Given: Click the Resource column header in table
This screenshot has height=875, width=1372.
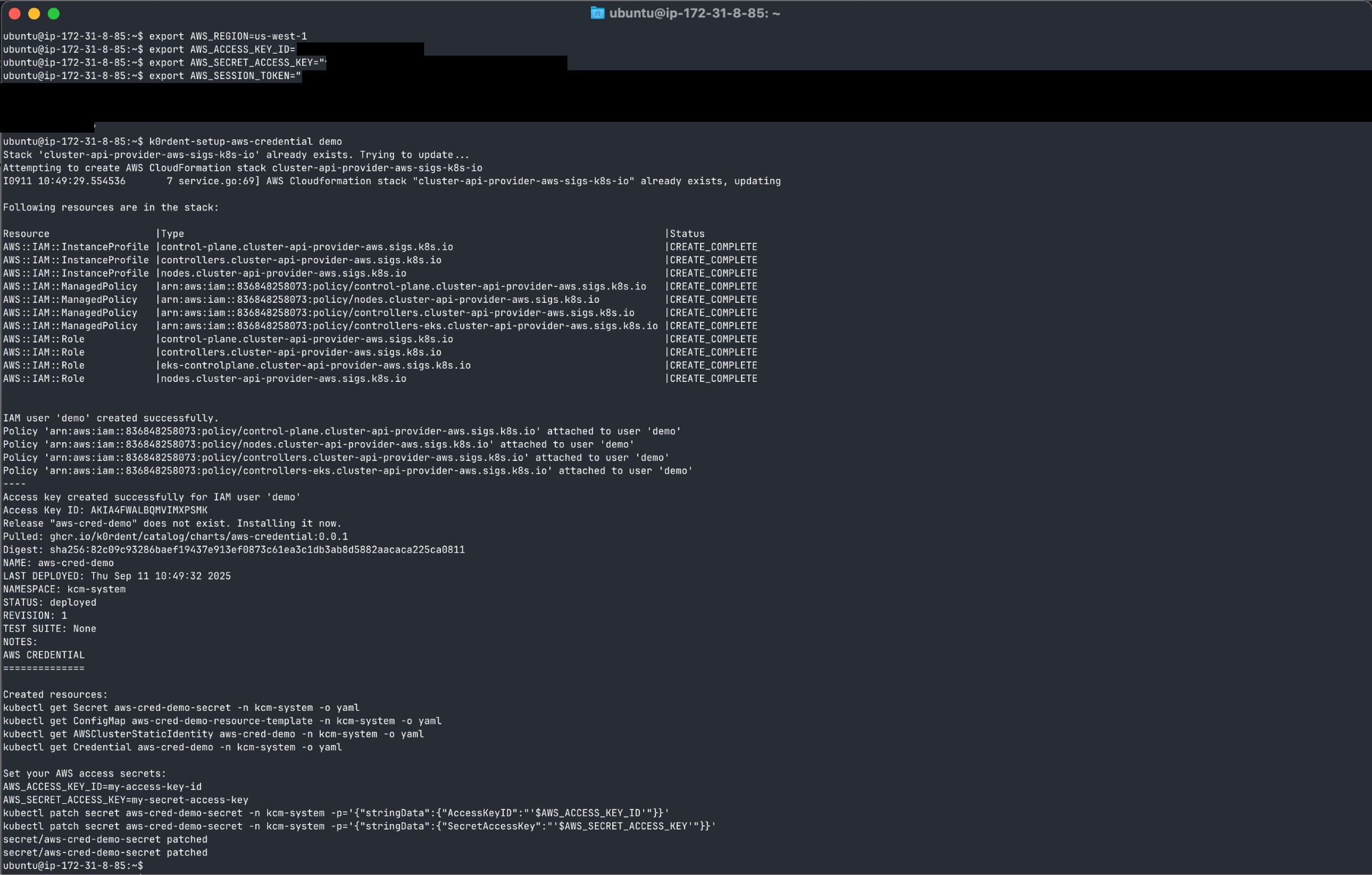Looking at the screenshot, I should pyautogui.click(x=26, y=234).
